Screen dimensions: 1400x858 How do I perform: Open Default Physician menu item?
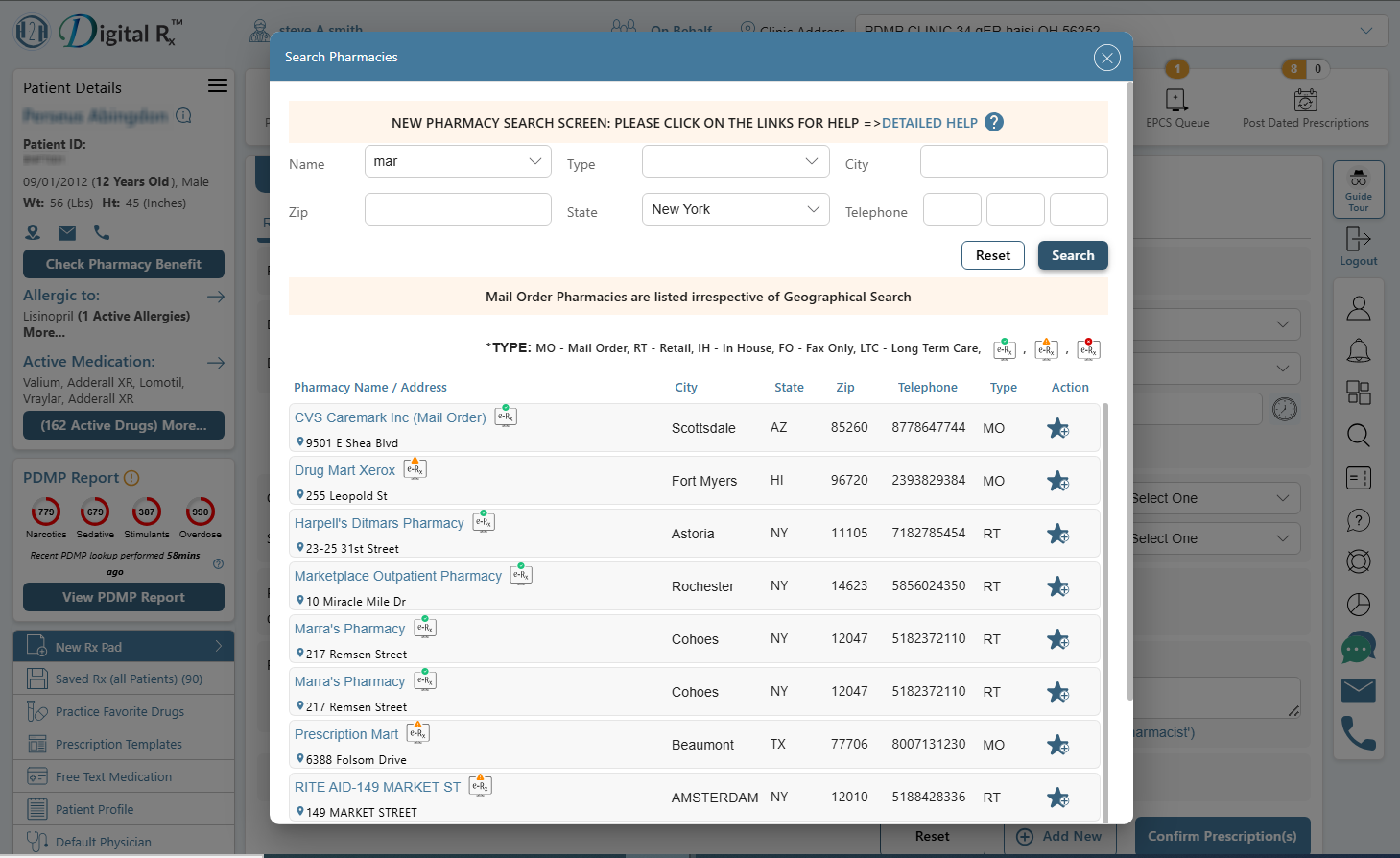[124, 842]
